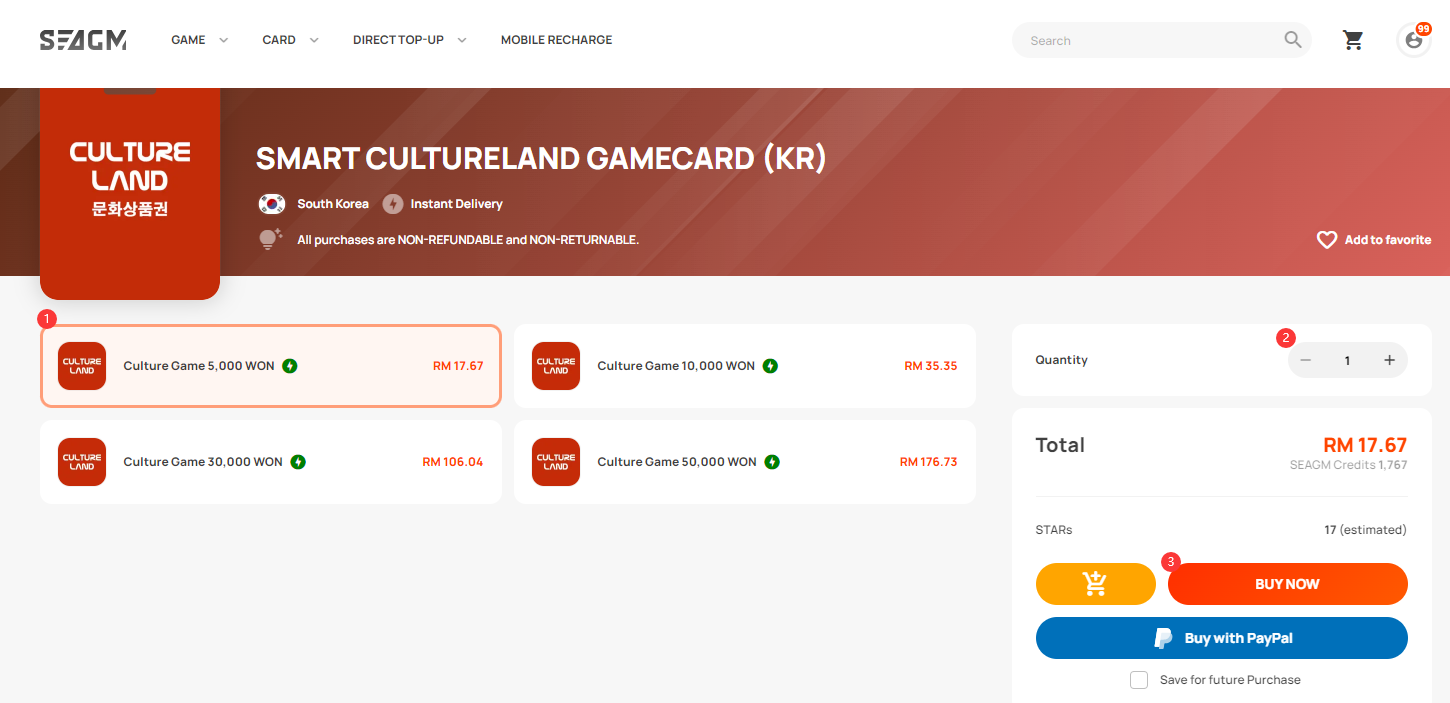This screenshot has width=1450, height=703.
Task: Check Save for future Purchase box
Action: click(1139, 680)
